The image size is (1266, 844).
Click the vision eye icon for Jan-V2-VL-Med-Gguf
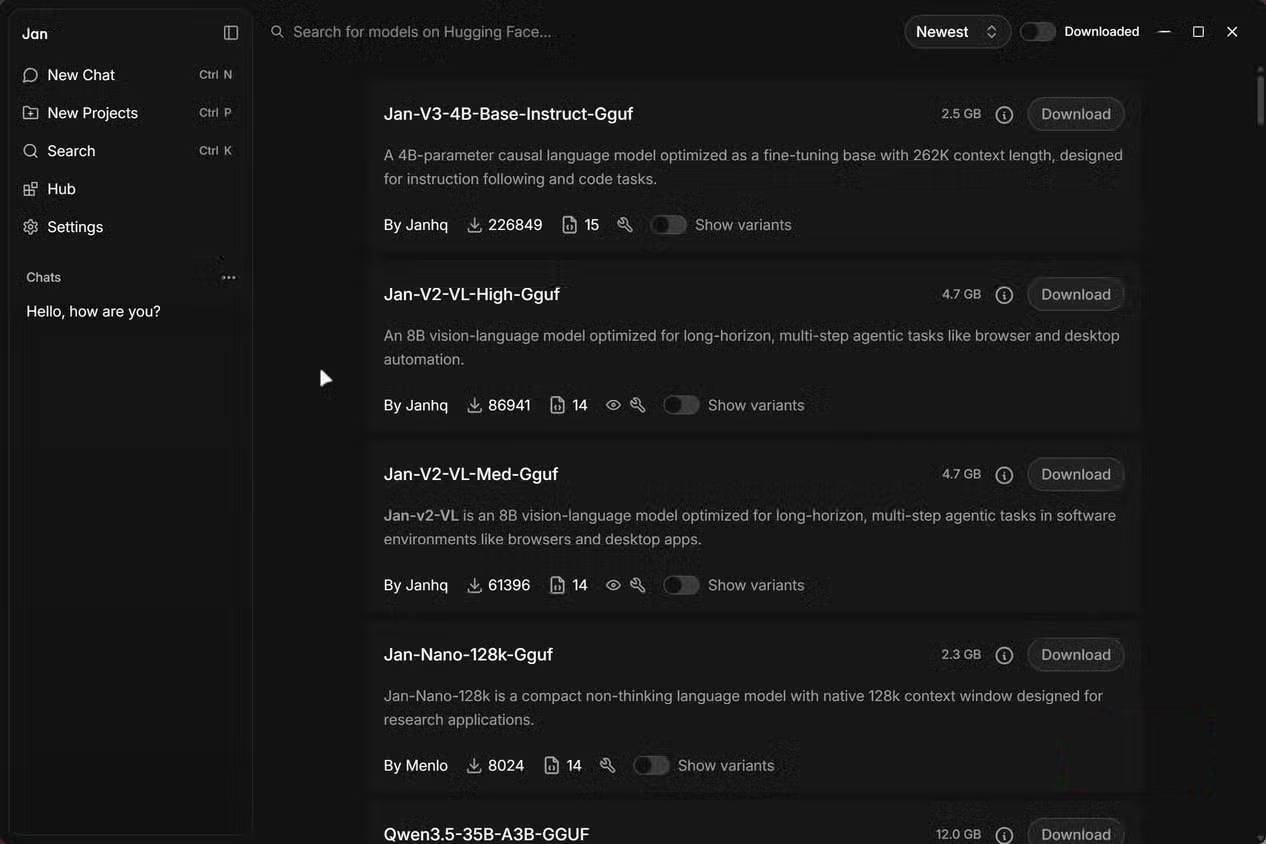(x=613, y=585)
